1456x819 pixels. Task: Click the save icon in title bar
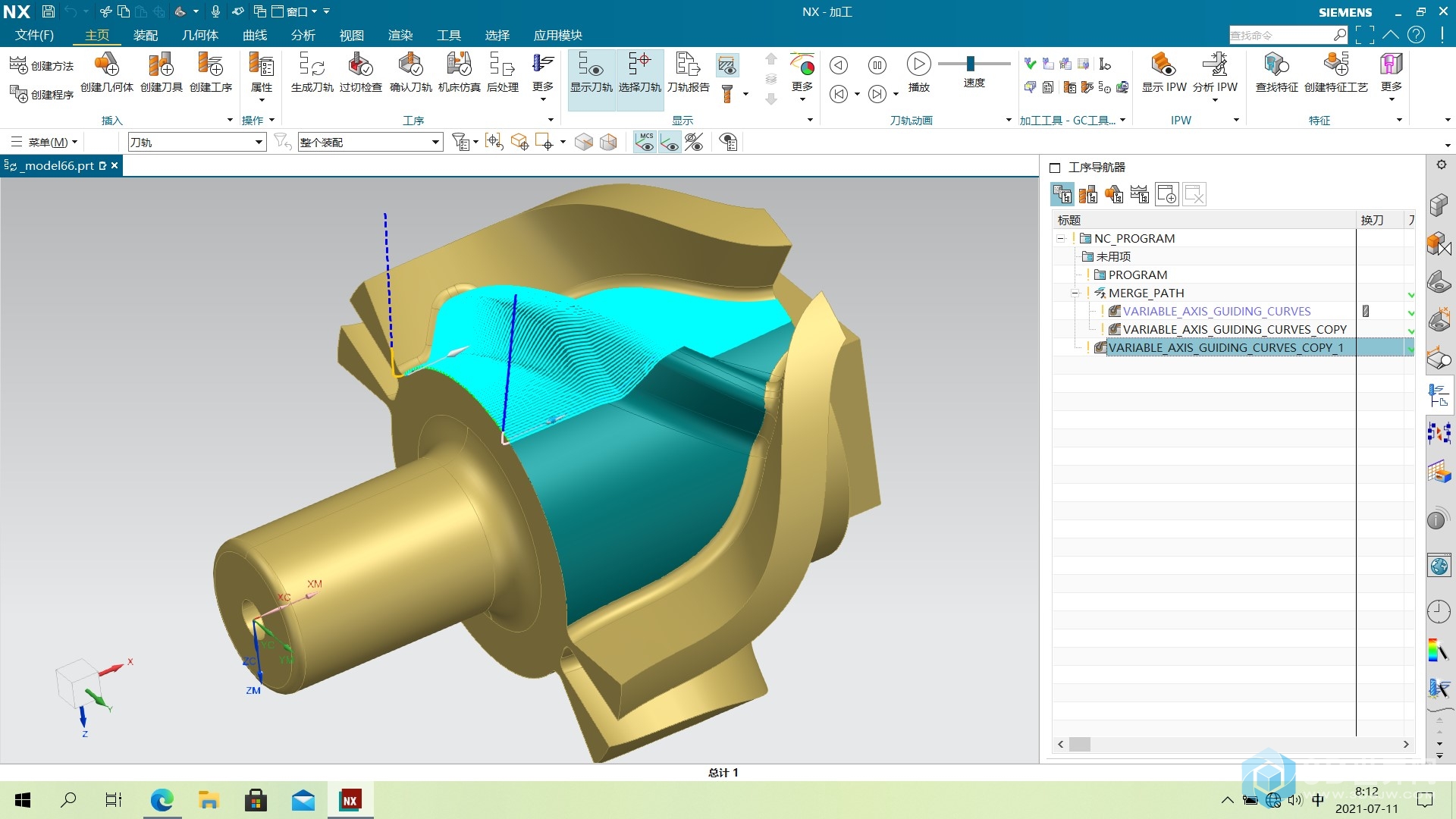pos(49,11)
